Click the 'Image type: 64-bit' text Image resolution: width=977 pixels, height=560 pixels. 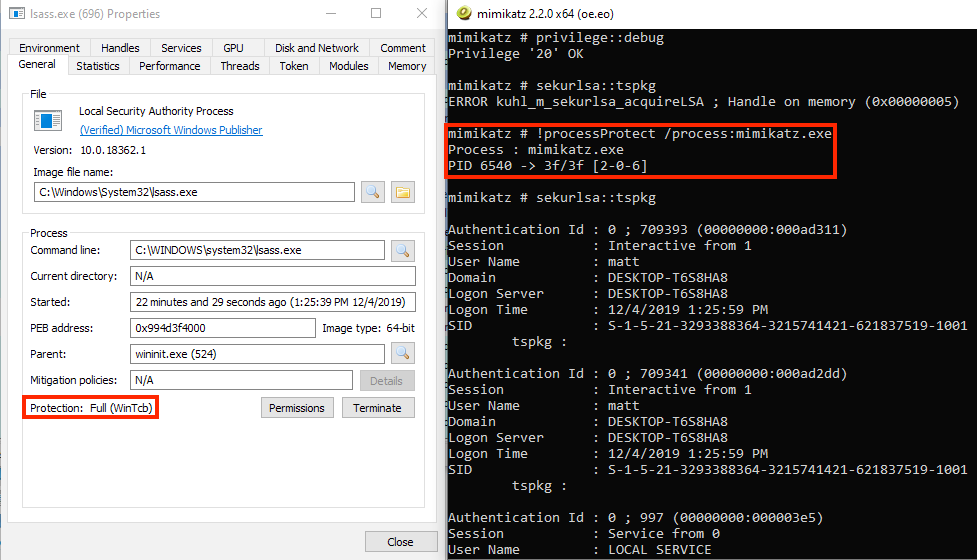click(368, 328)
